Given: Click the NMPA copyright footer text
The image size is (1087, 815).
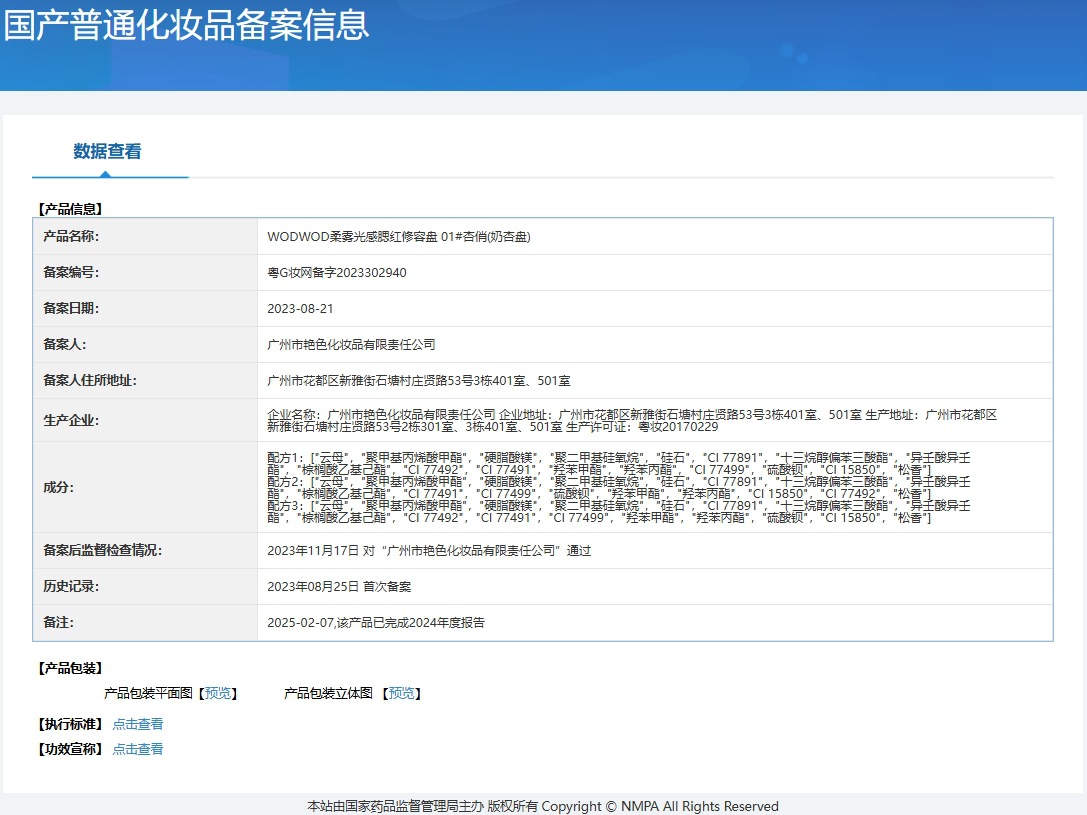Looking at the screenshot, I should point(543,806).
